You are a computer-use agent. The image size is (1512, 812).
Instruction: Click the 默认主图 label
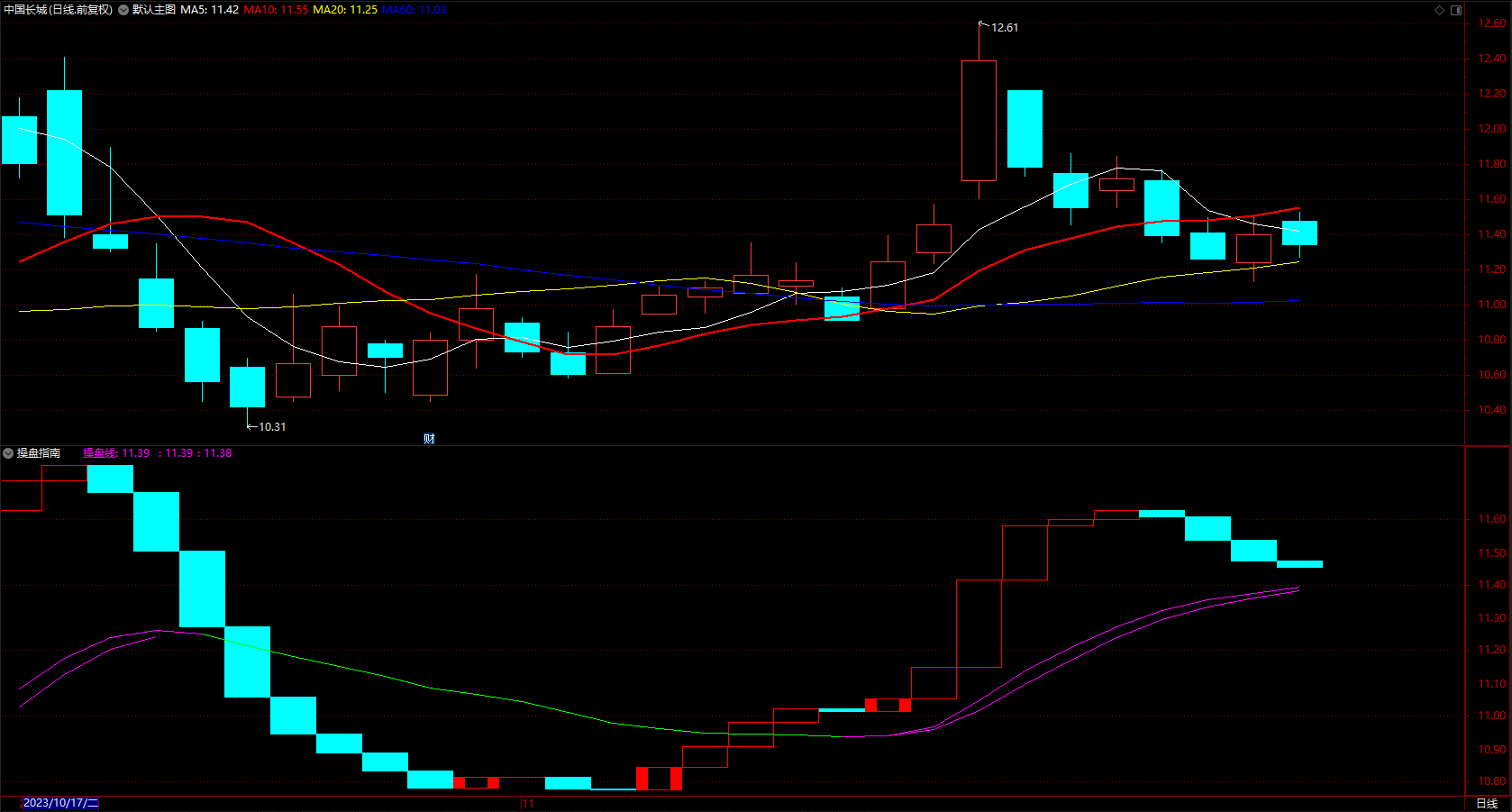[154, 10]
